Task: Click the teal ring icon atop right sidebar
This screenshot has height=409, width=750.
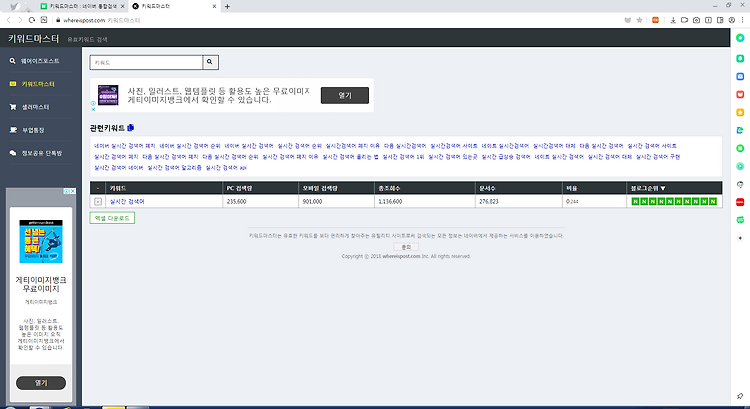Action: pos(740,38)
